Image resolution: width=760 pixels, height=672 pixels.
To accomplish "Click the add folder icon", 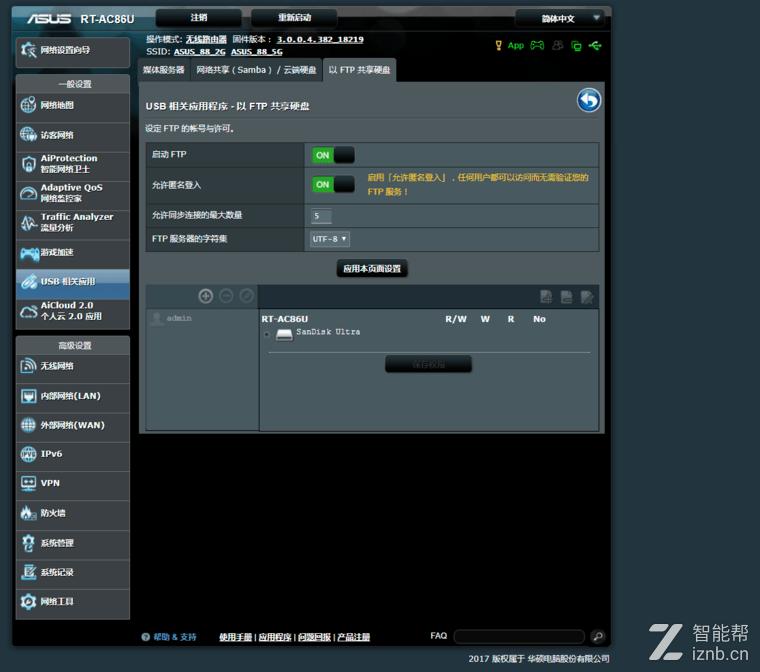I will point(546,297).
